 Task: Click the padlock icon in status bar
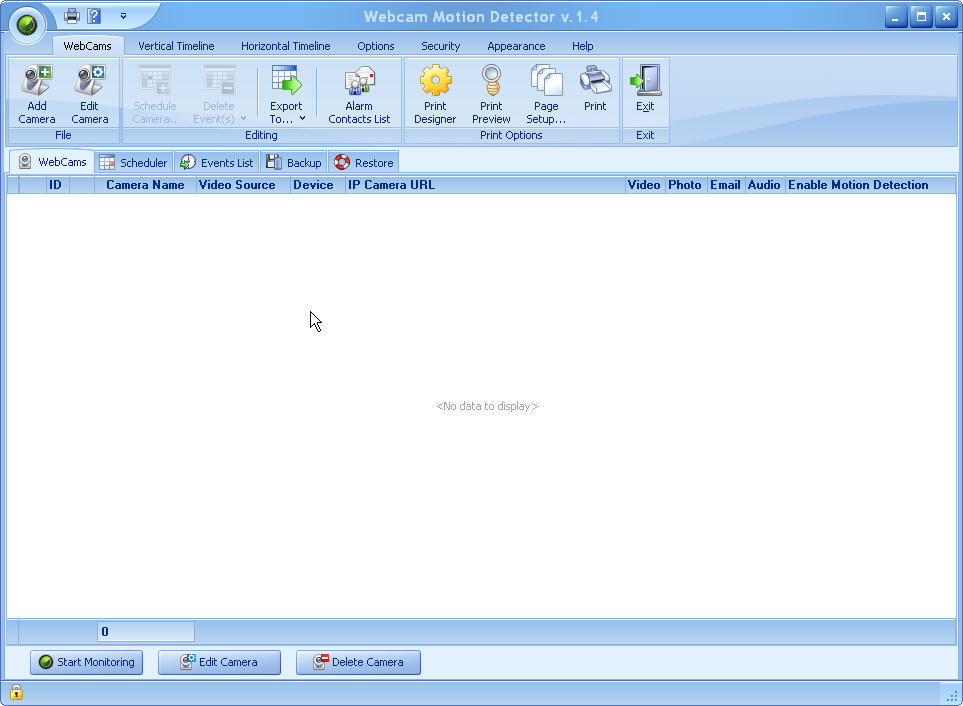point(16,692)
